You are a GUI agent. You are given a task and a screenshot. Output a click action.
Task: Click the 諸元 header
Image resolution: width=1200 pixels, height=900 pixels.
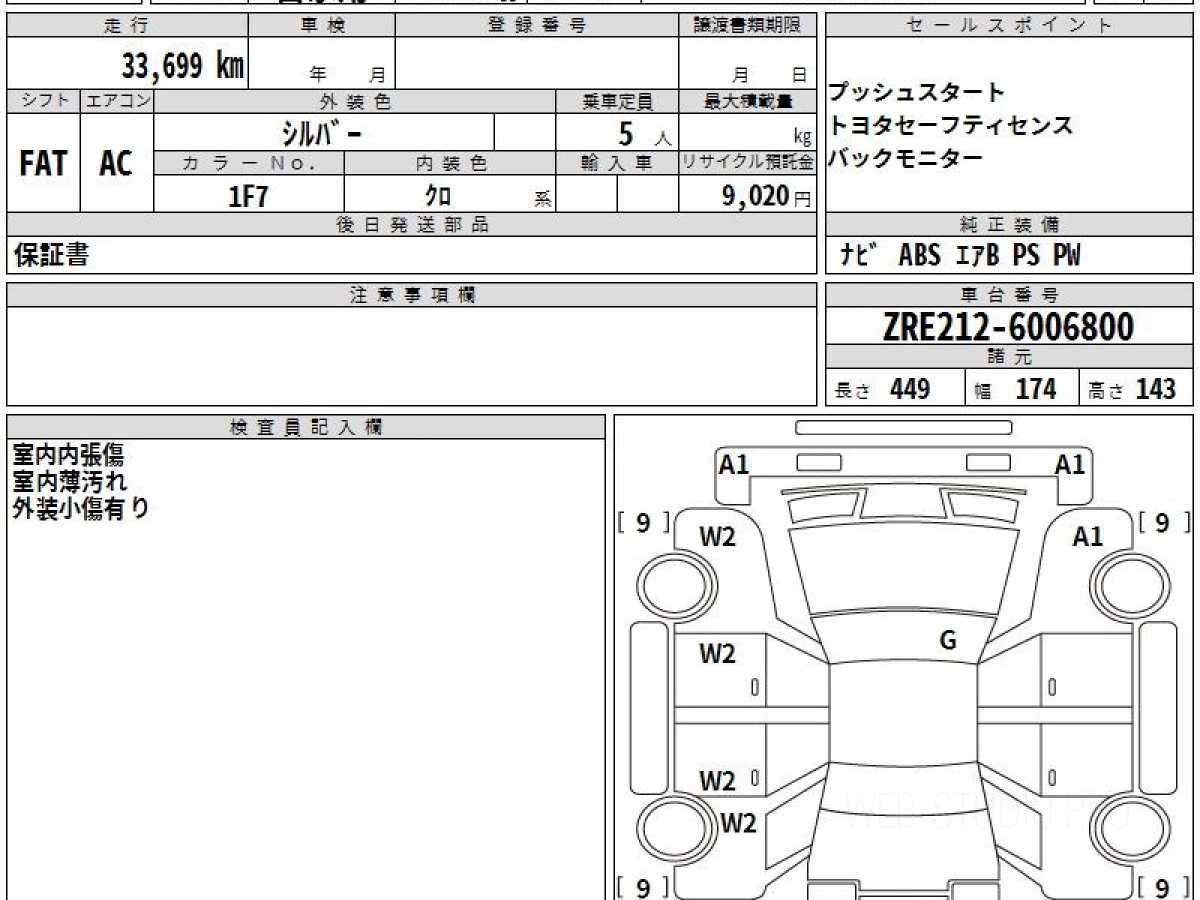click(x=1010, y=358)
